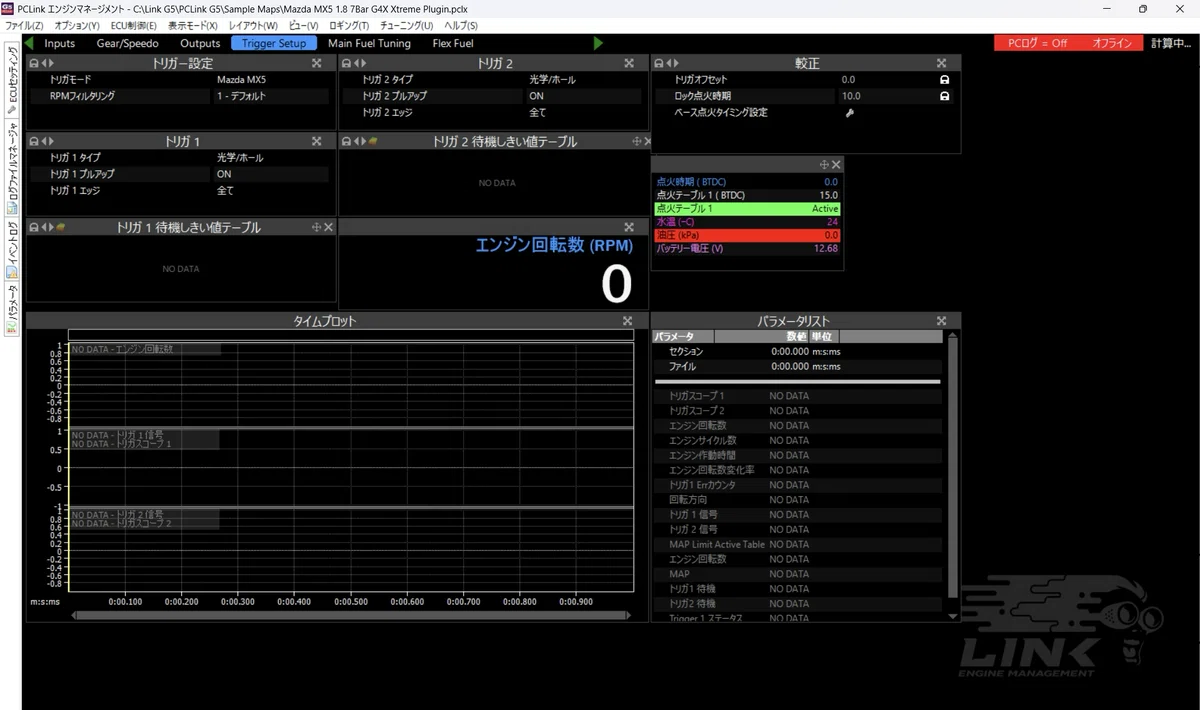
Task: Select the Trigger Setup tab
Action: coord(274,43)
